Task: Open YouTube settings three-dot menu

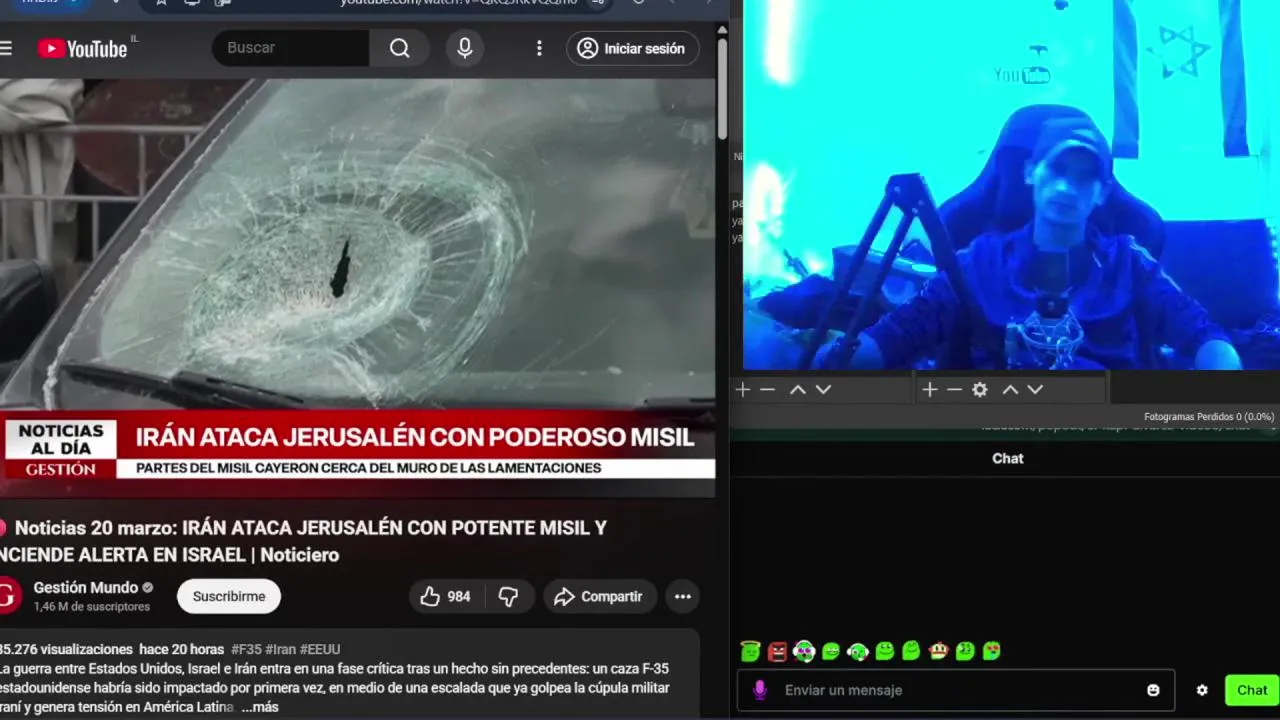Action: pos(539,48)
